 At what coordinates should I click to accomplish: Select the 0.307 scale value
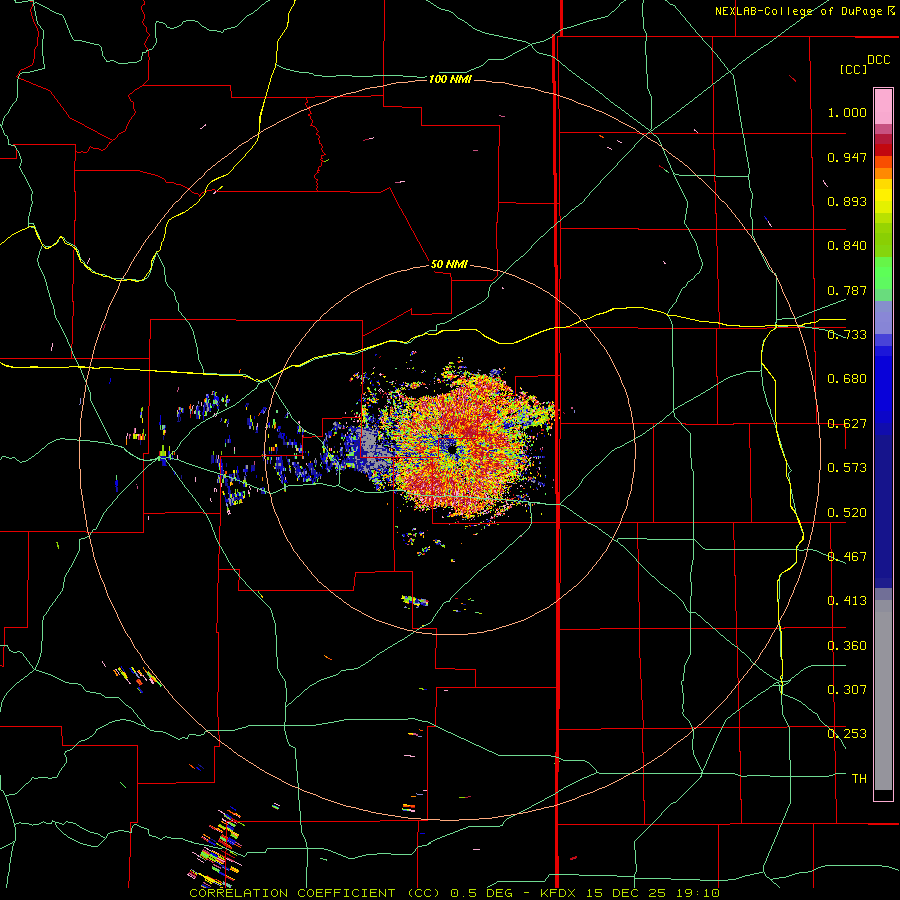coord(847,690)
